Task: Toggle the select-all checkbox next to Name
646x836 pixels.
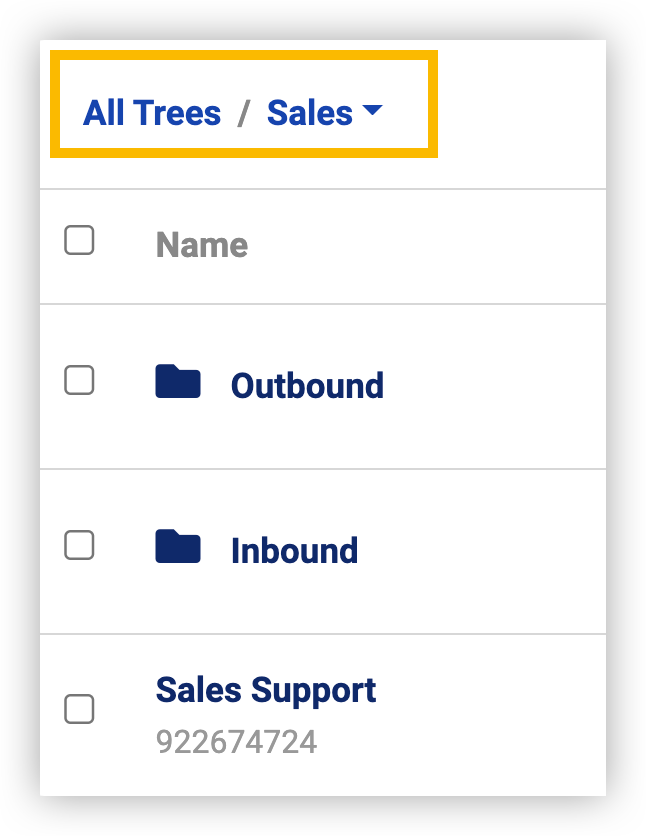Action: 79,240
